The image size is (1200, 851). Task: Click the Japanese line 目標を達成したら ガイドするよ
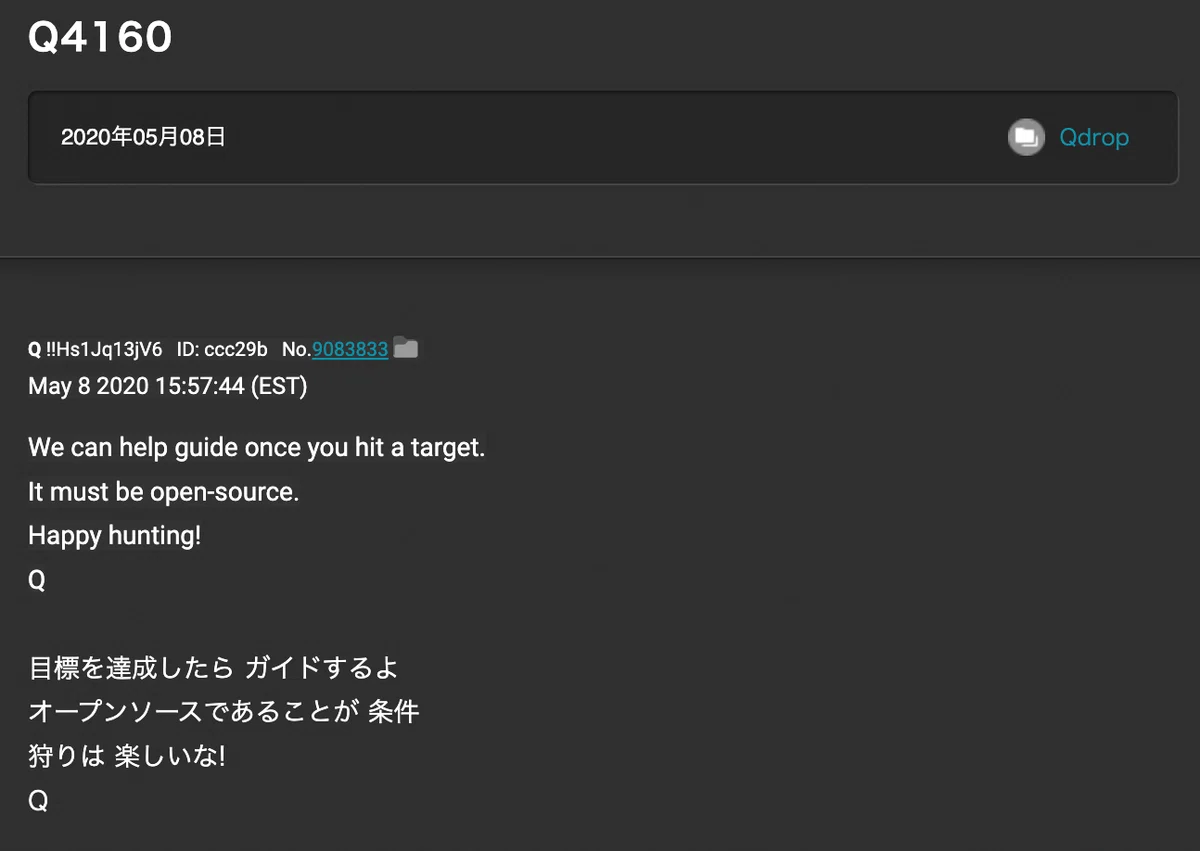pos(214,668)
